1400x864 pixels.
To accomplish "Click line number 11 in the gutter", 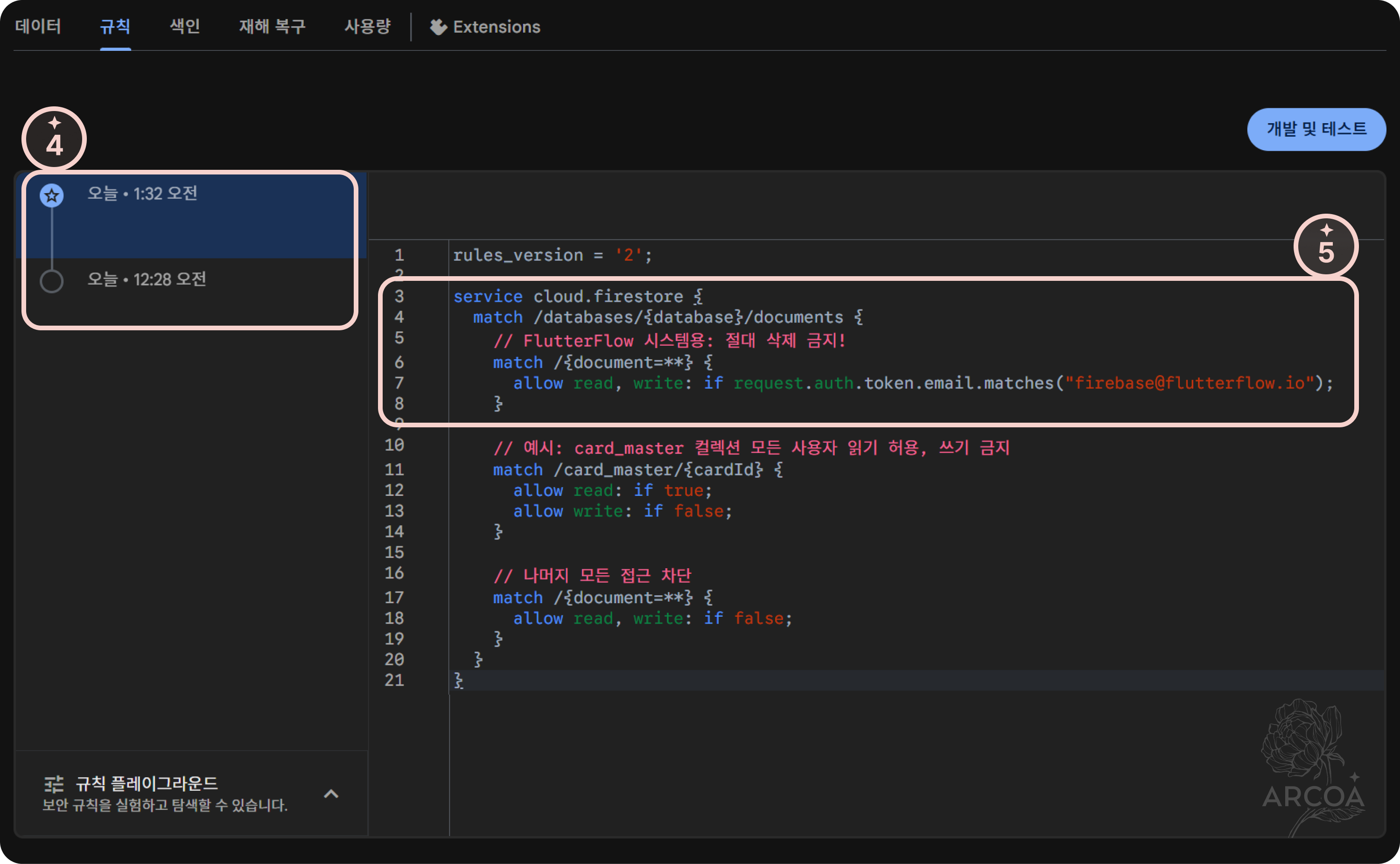I will pos(394,470).
